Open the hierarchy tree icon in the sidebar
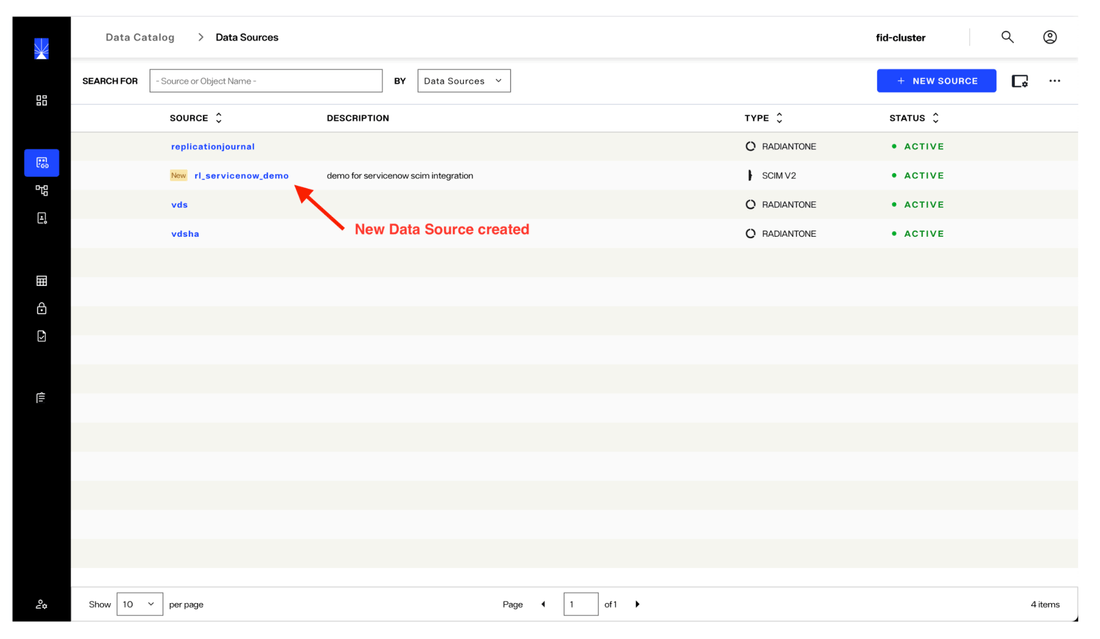This screenshot has width=1100, height=639. [41, 190]
